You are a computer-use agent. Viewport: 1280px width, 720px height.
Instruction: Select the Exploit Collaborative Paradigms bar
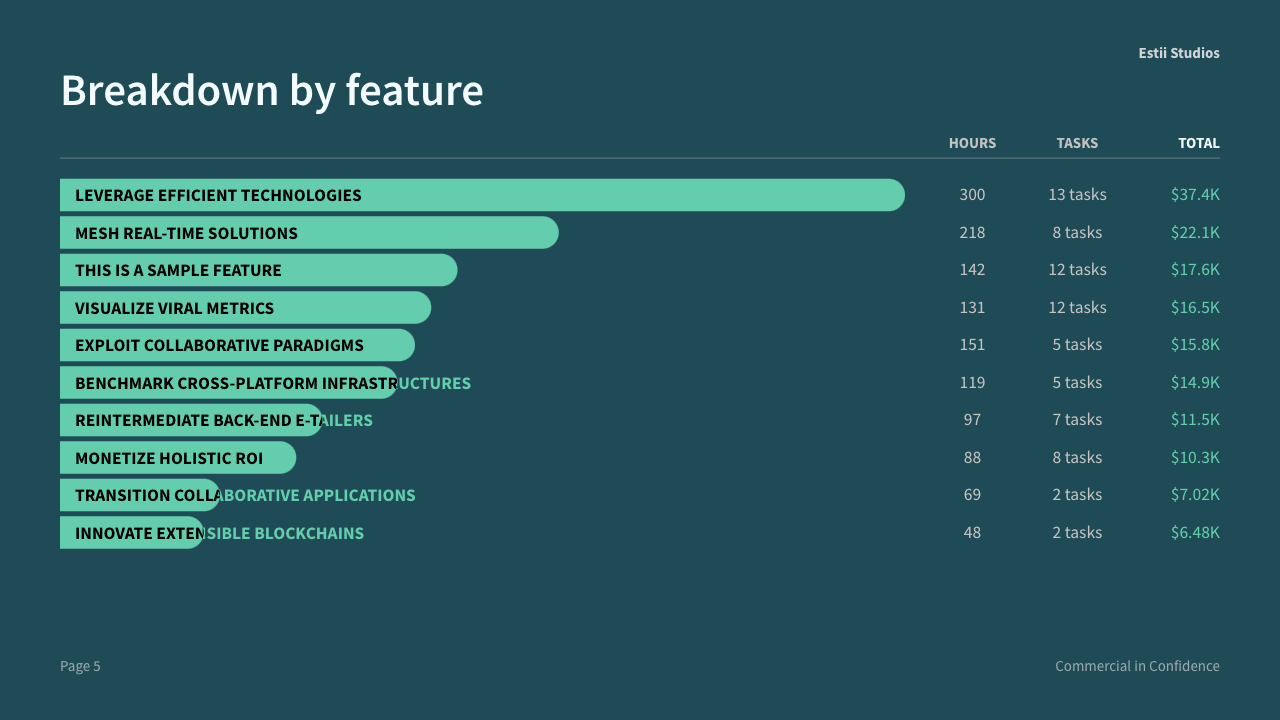tap(237, 345)
